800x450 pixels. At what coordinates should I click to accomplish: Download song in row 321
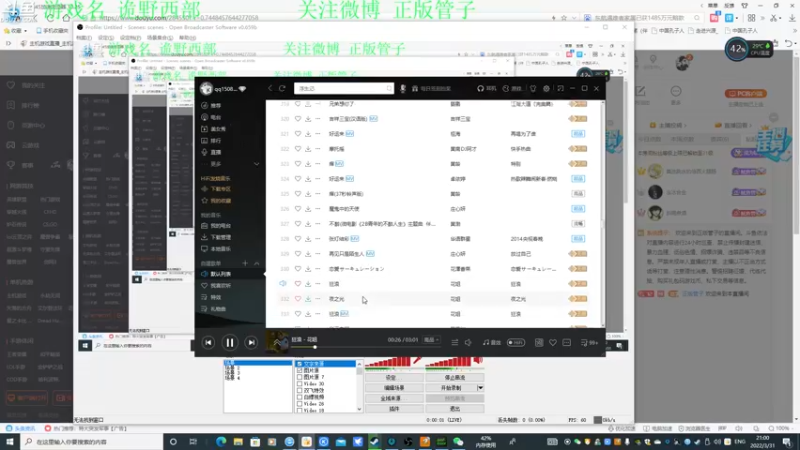point(308,134)
